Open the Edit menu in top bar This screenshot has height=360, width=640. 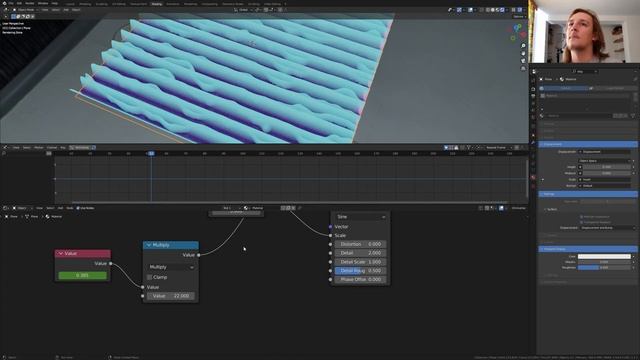coord(19,3)
